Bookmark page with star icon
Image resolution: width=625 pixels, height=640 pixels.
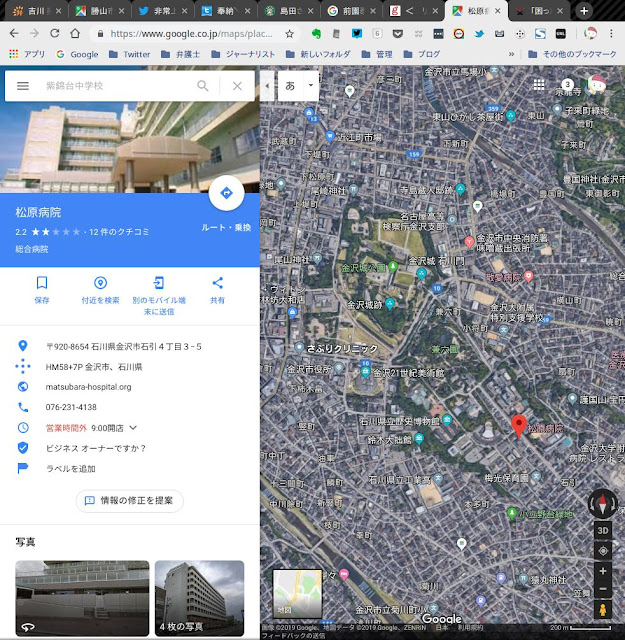(289, 34)
